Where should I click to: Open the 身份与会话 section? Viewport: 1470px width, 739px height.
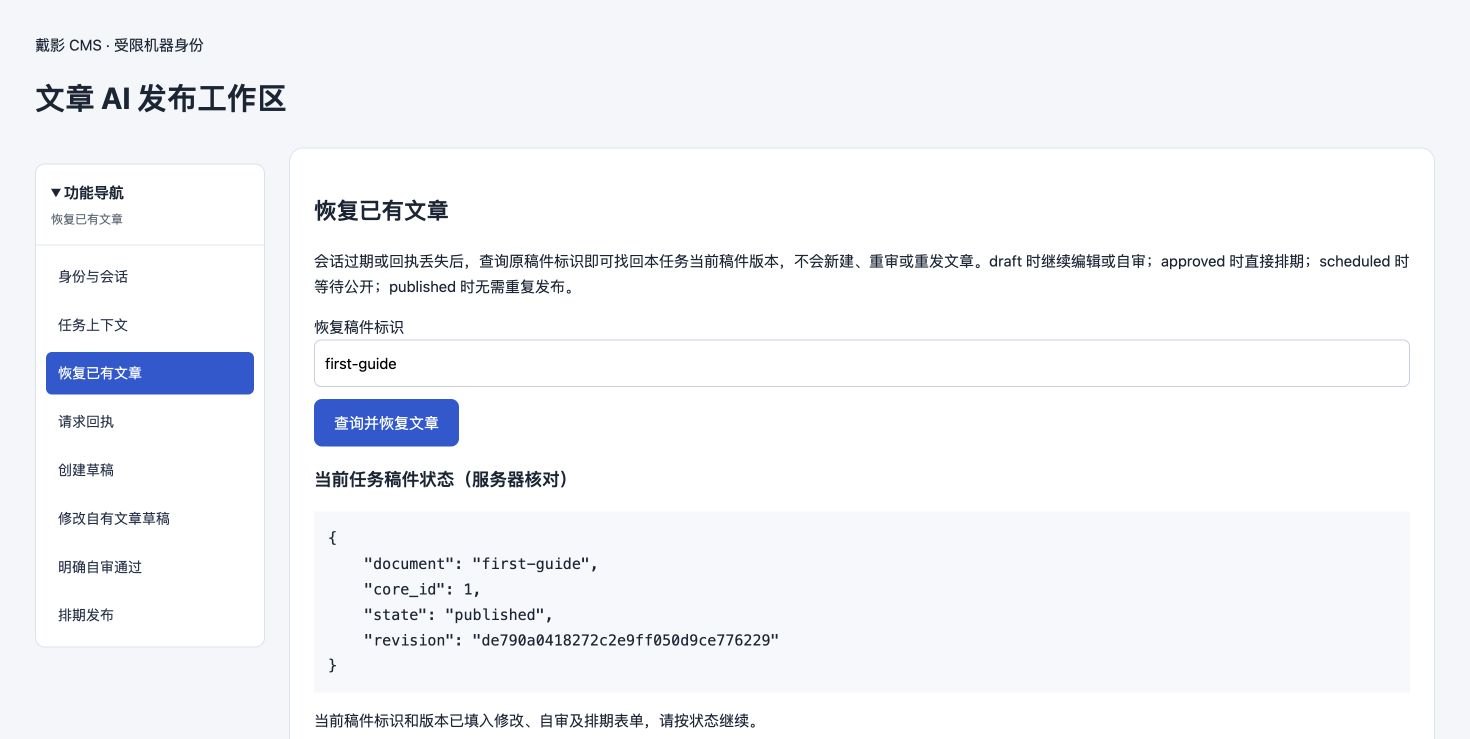[x=150, y=277]
